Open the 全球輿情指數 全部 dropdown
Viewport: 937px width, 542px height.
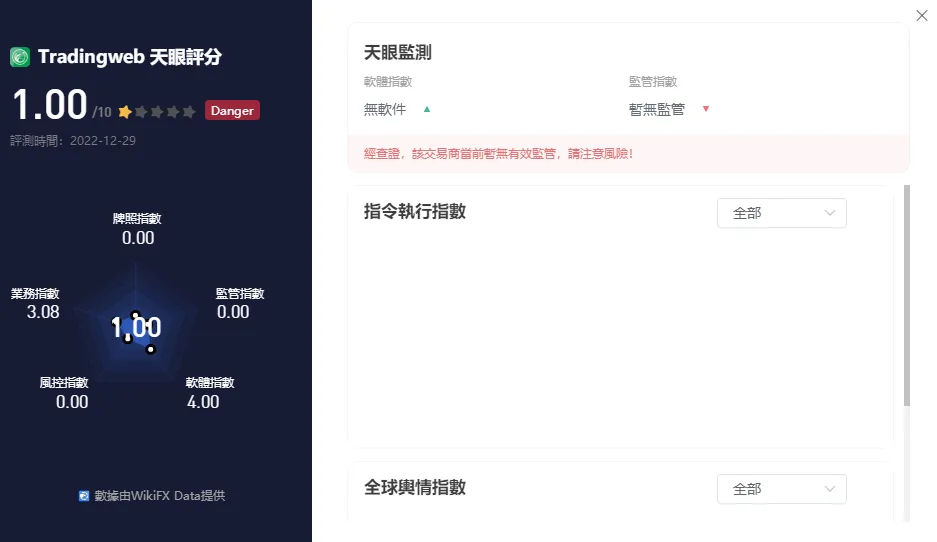[782, 489]
